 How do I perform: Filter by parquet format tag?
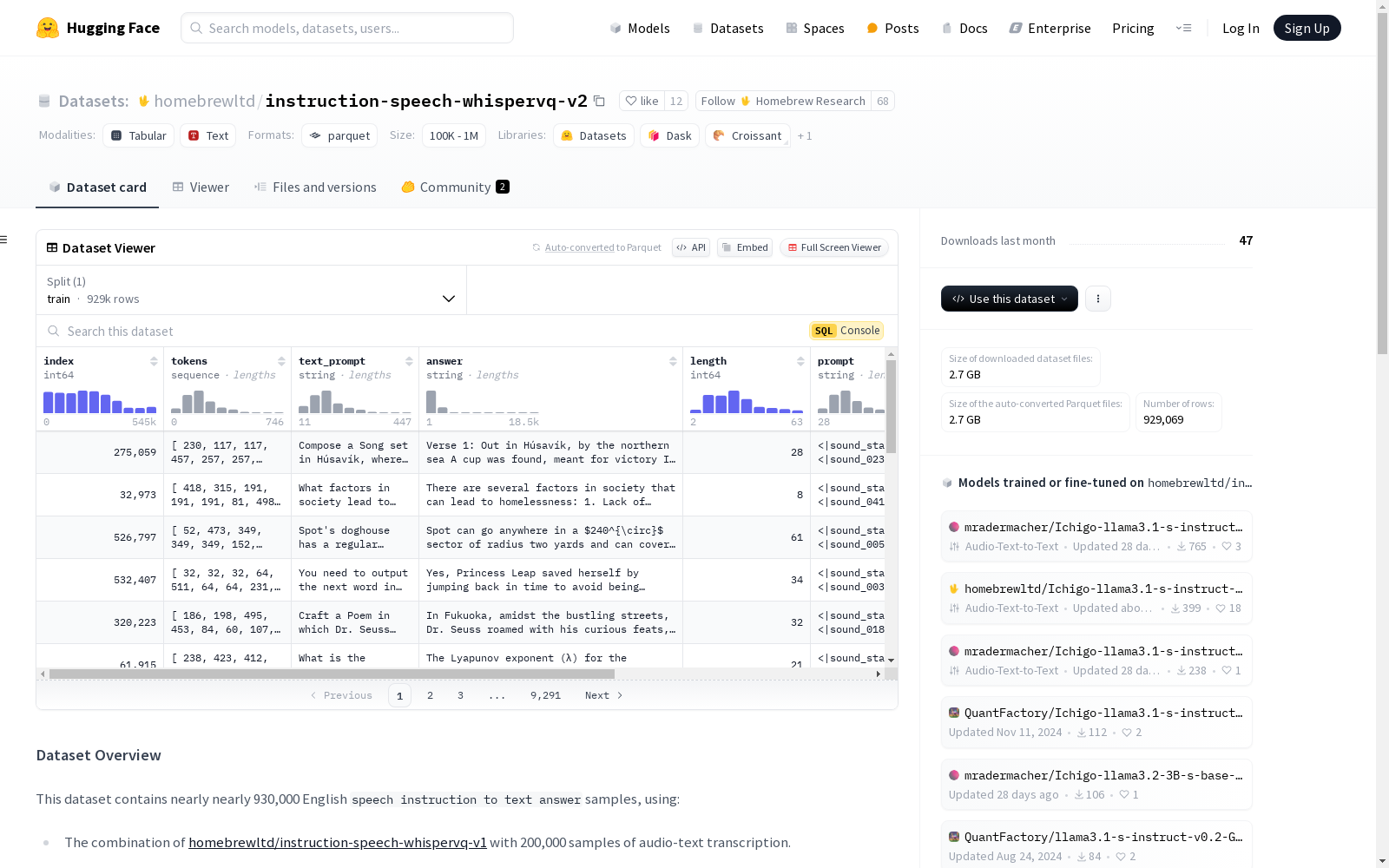[339, 135]
